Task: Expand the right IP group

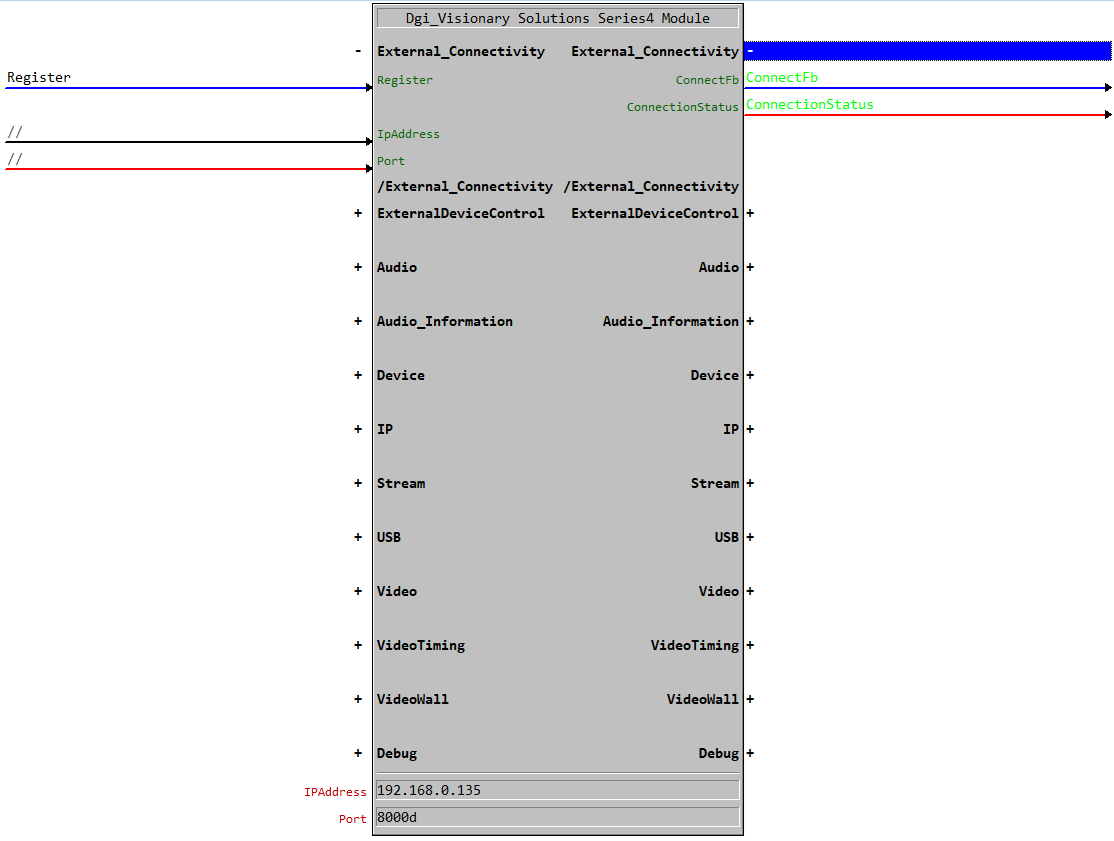Action: (x=750, y=429)
